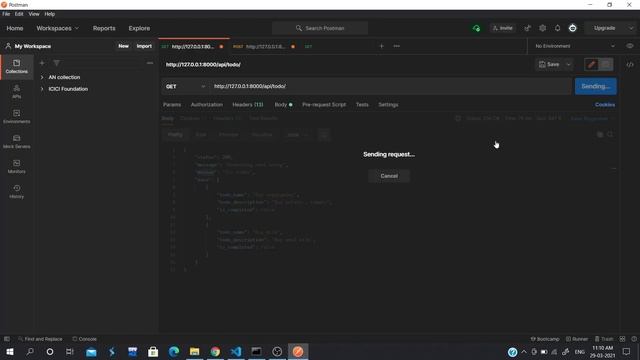Screen dimensions: 640x360
Task: Cancel the sending request
Action: 389,176
